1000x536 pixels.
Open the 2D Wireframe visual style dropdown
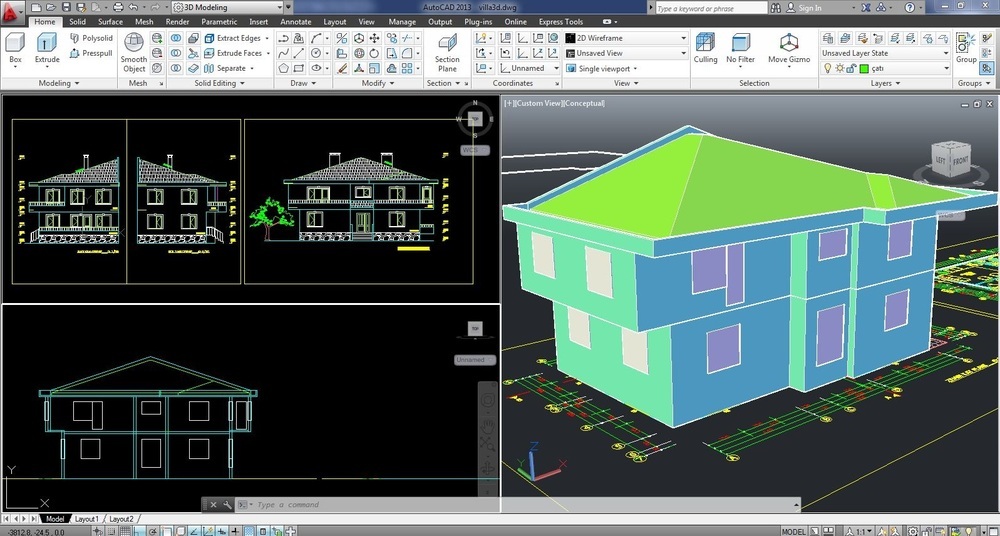pos(626,38)
